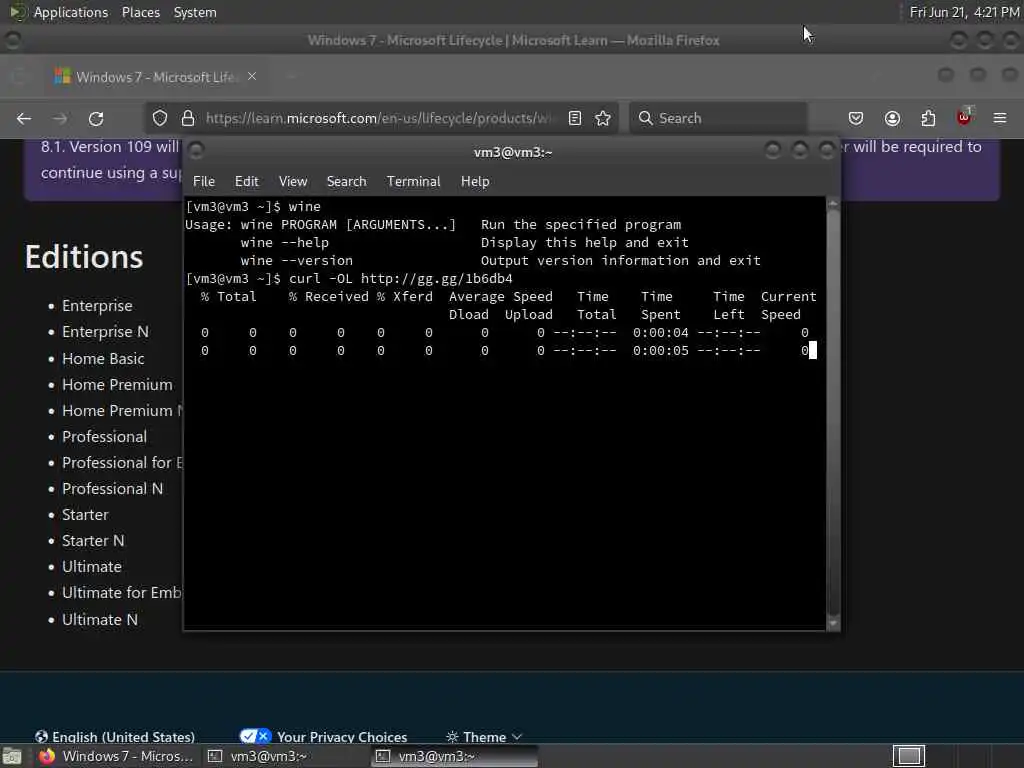Close the Windows 7 Lifecycle tab
1024x768 pixels.
pos(252,76)
